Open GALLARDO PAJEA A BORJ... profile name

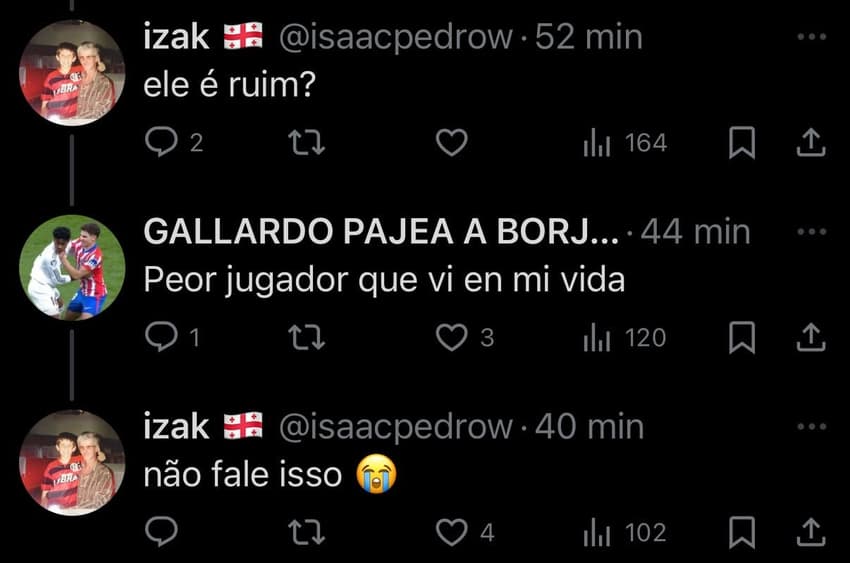pyautogui.click(x=381, y=232)
